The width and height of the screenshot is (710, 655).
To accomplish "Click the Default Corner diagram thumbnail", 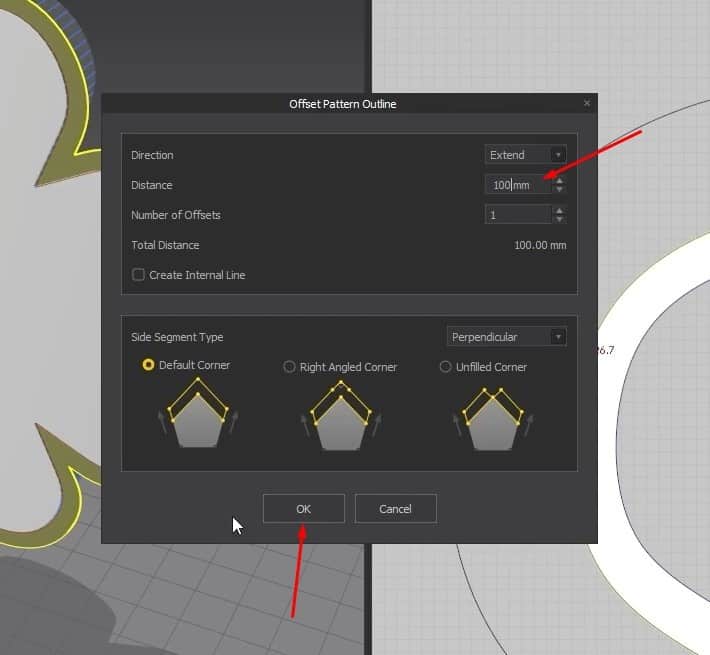I will [x=198, y=412].
